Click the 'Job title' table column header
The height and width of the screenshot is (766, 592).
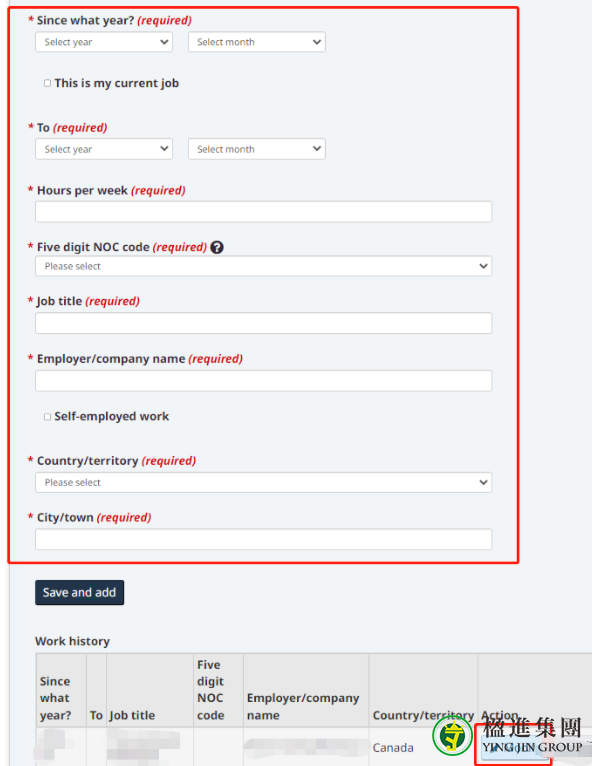click(132, 715)
